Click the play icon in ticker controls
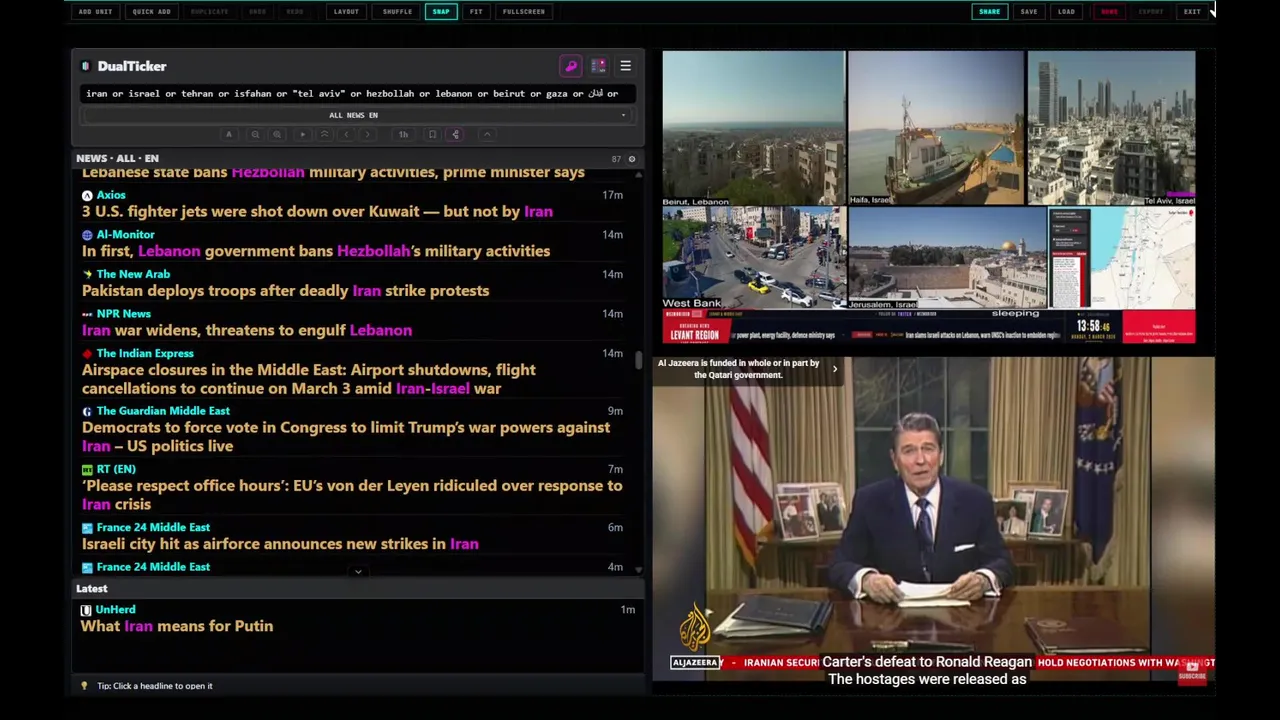 [x=303, y=134]
